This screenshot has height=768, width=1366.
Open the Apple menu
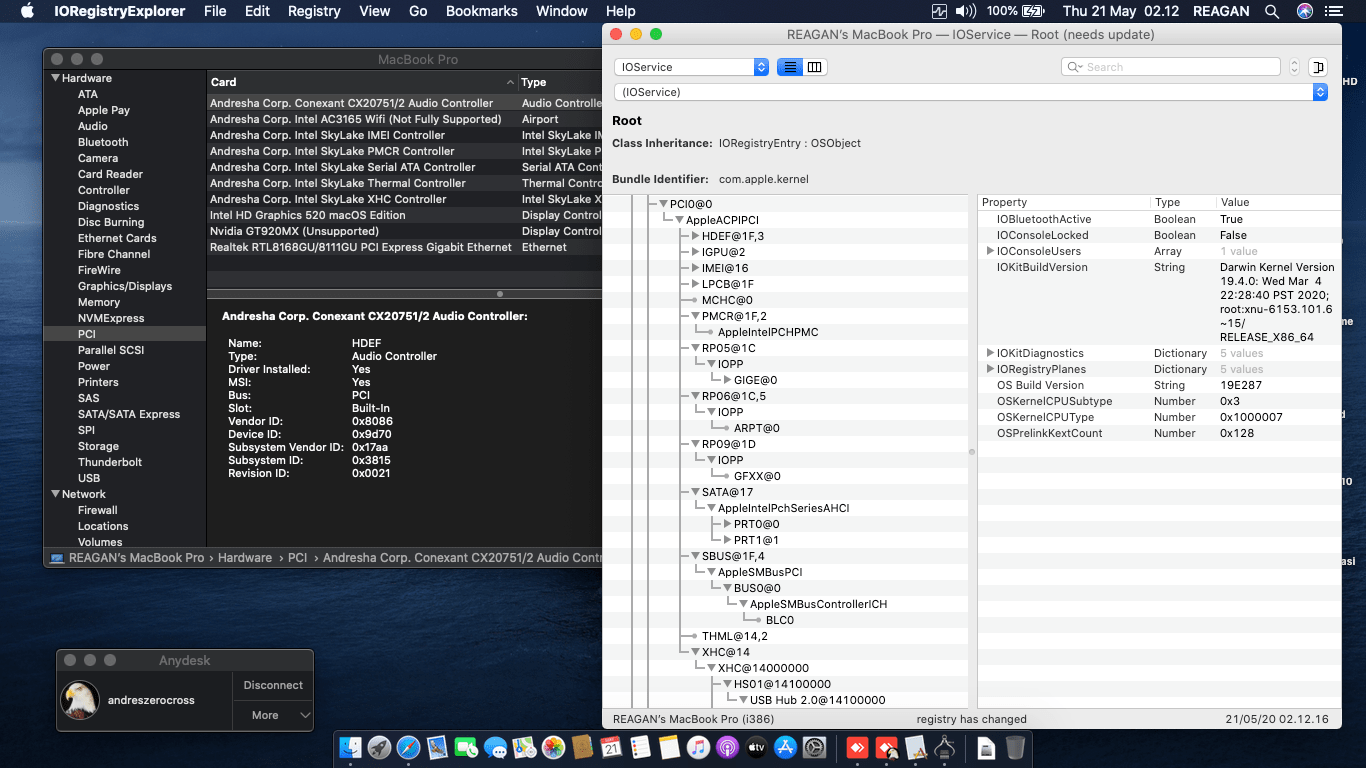27,11
